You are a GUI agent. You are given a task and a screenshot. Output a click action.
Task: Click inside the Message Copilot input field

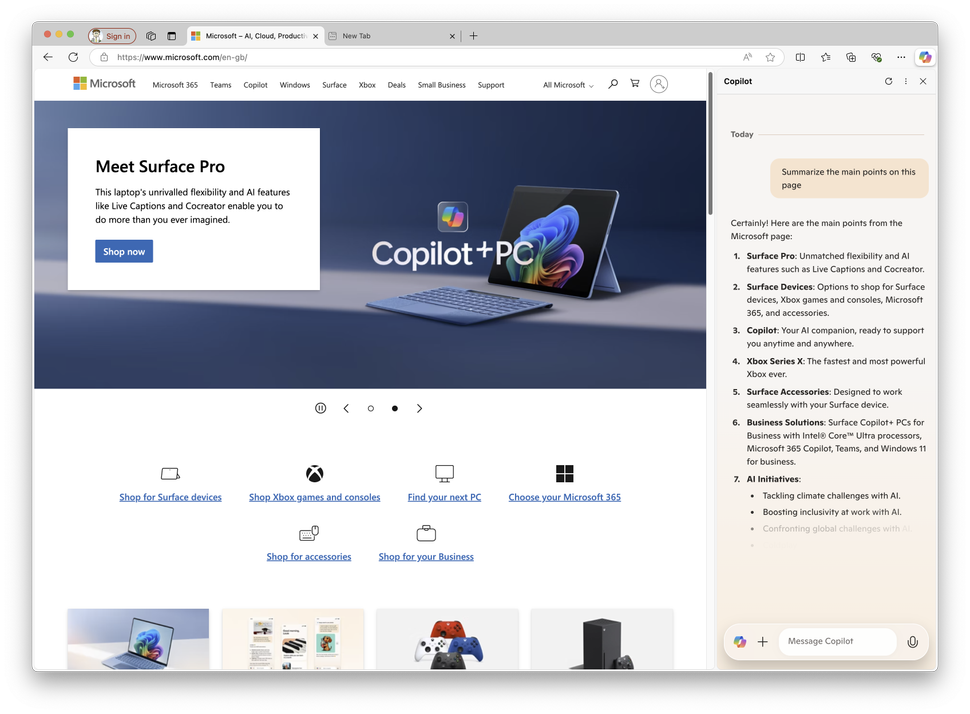coord(837,641)
